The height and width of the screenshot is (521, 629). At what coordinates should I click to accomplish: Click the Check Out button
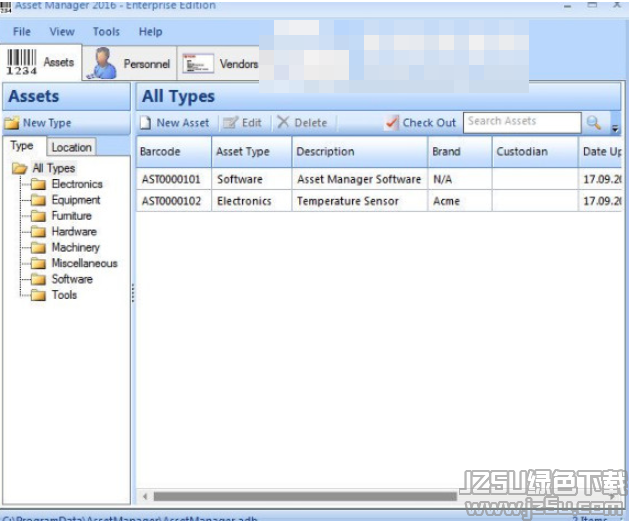pyautogui.click(x=420, y=123)
